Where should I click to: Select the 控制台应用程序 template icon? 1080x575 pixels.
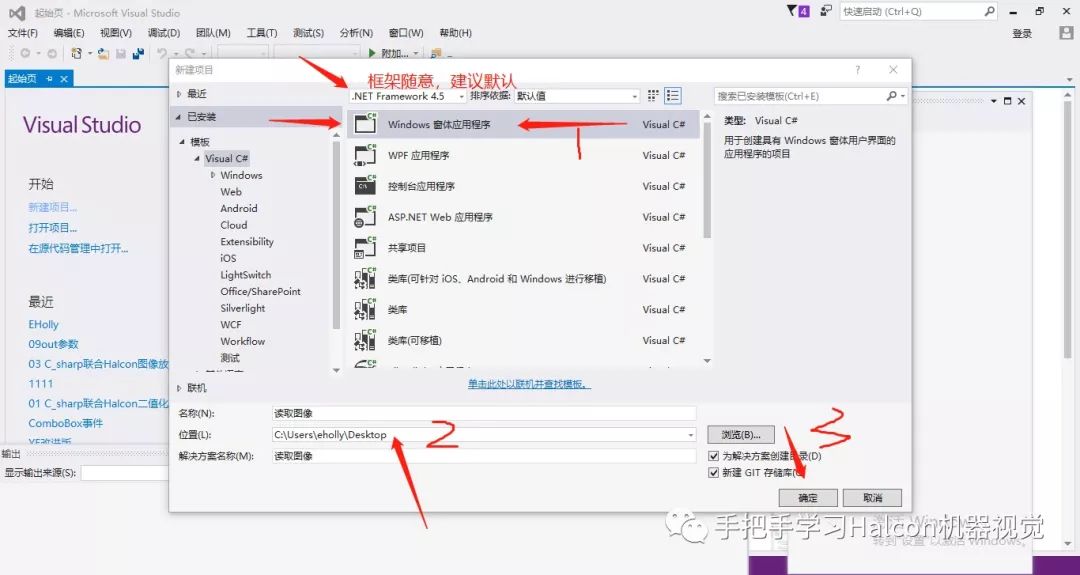[x=364, y=186]
